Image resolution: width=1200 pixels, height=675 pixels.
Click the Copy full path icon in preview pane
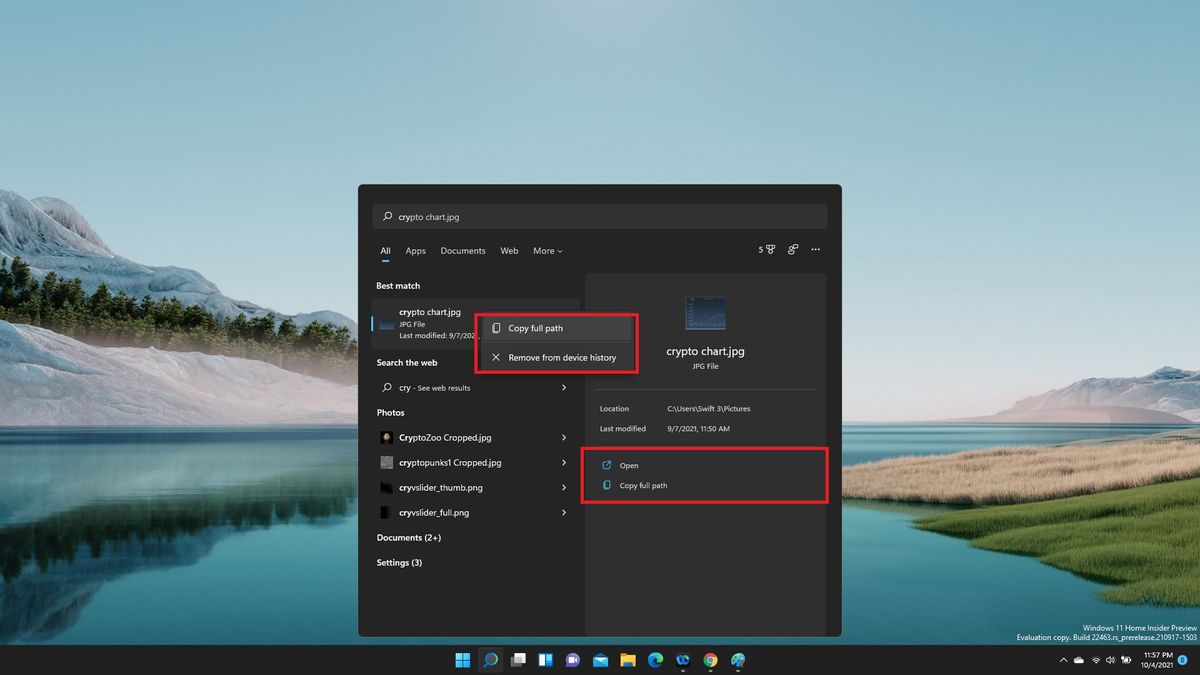point(607,485)
